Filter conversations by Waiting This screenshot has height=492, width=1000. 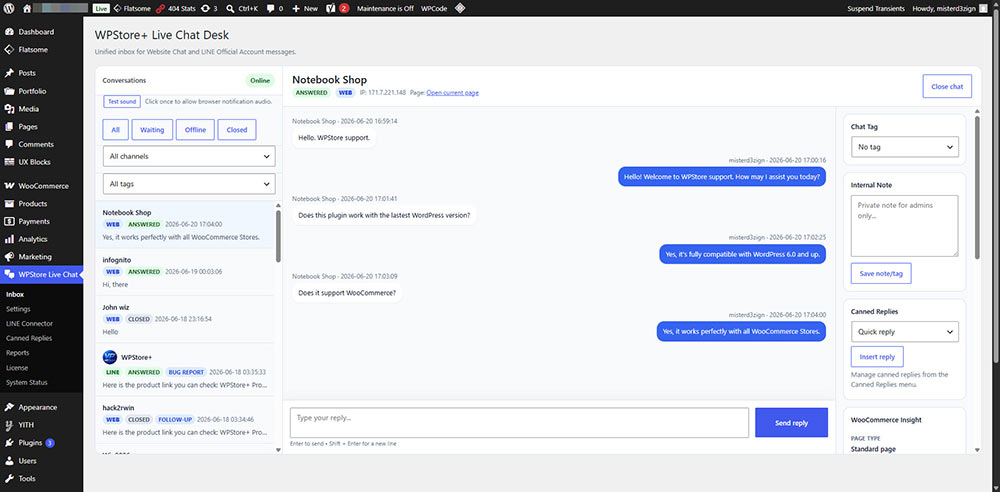click(152, 130)
